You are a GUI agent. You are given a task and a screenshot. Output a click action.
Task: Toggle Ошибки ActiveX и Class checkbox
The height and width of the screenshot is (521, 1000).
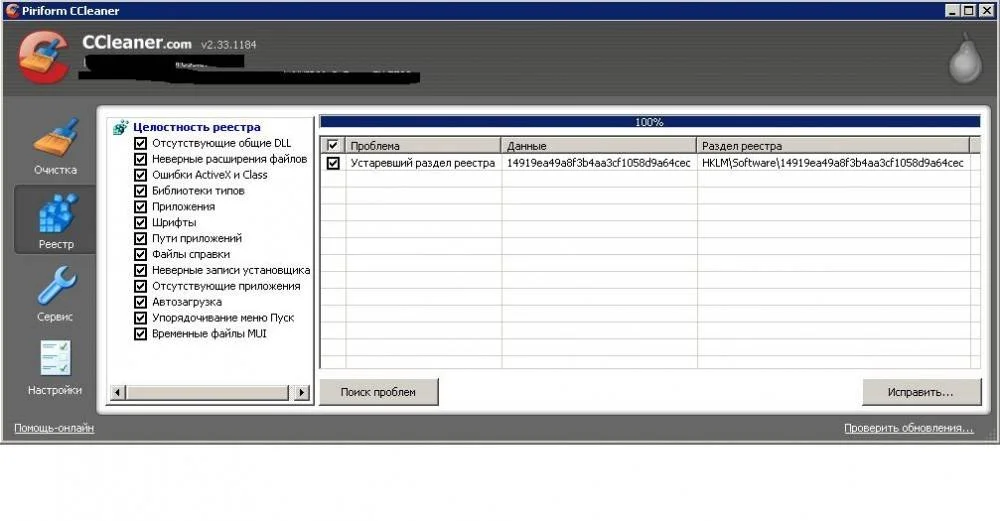click(140, 175)
